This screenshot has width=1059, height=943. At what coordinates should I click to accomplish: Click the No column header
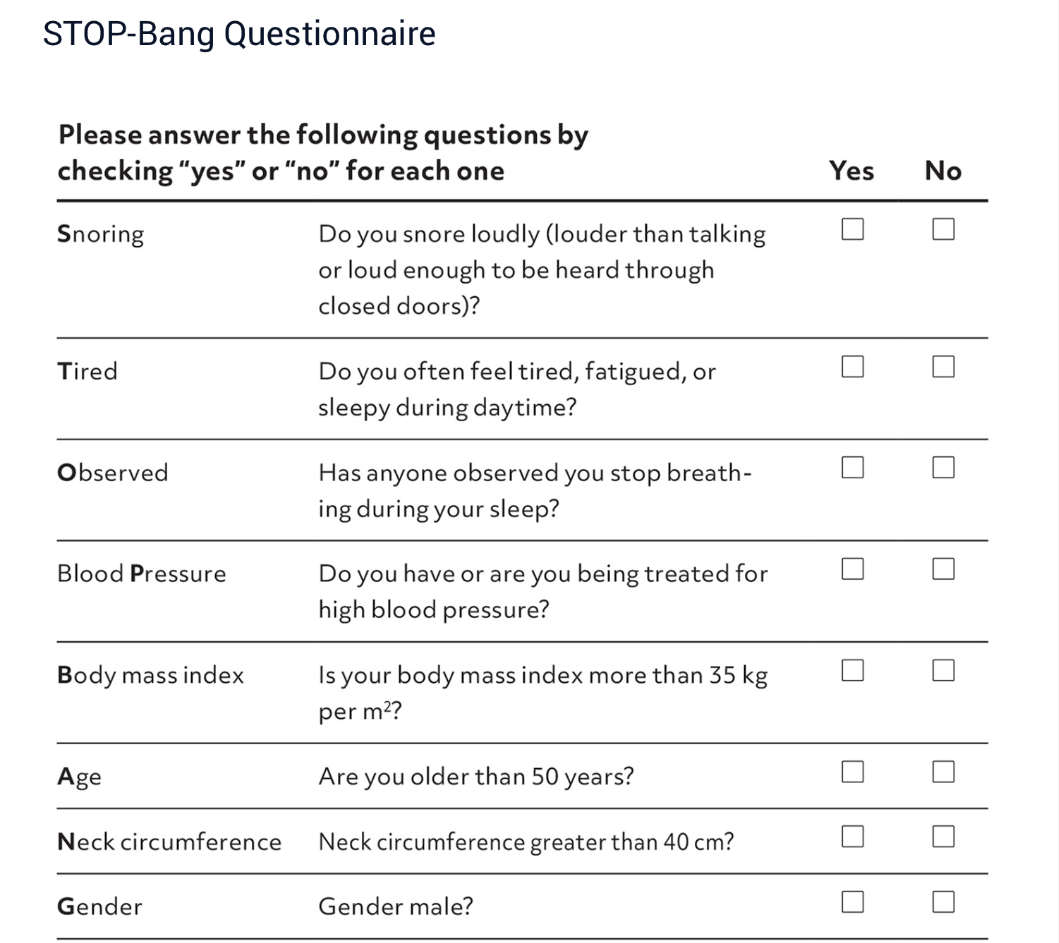point(943,170)
